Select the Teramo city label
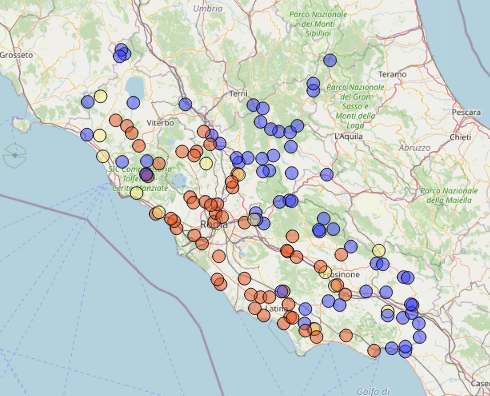490x396 pixels. (x=392, y=74)
